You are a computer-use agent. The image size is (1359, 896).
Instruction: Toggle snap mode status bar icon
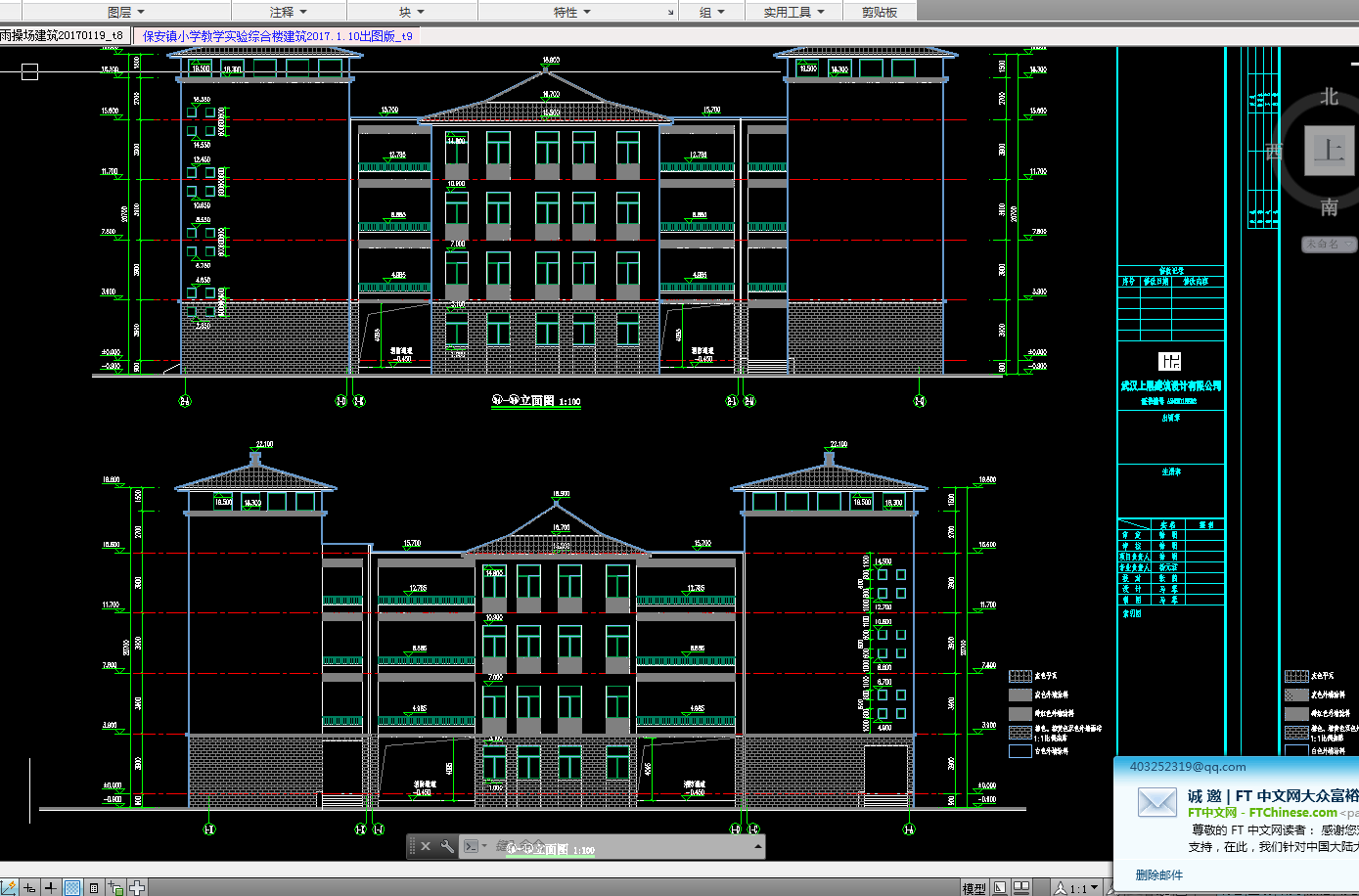tap(29, 887)
